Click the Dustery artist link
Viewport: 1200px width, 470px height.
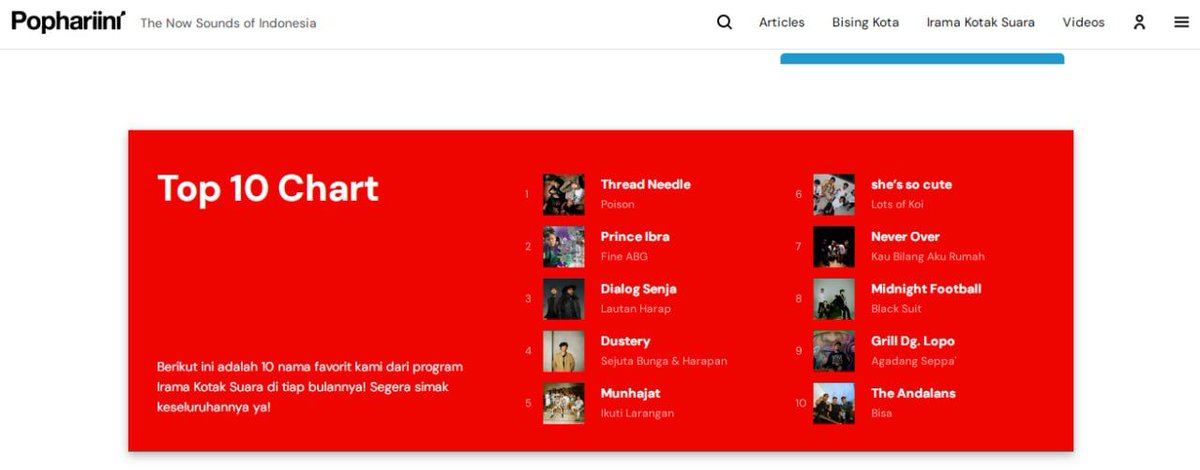pyautogui.click(x=625, y=341)
